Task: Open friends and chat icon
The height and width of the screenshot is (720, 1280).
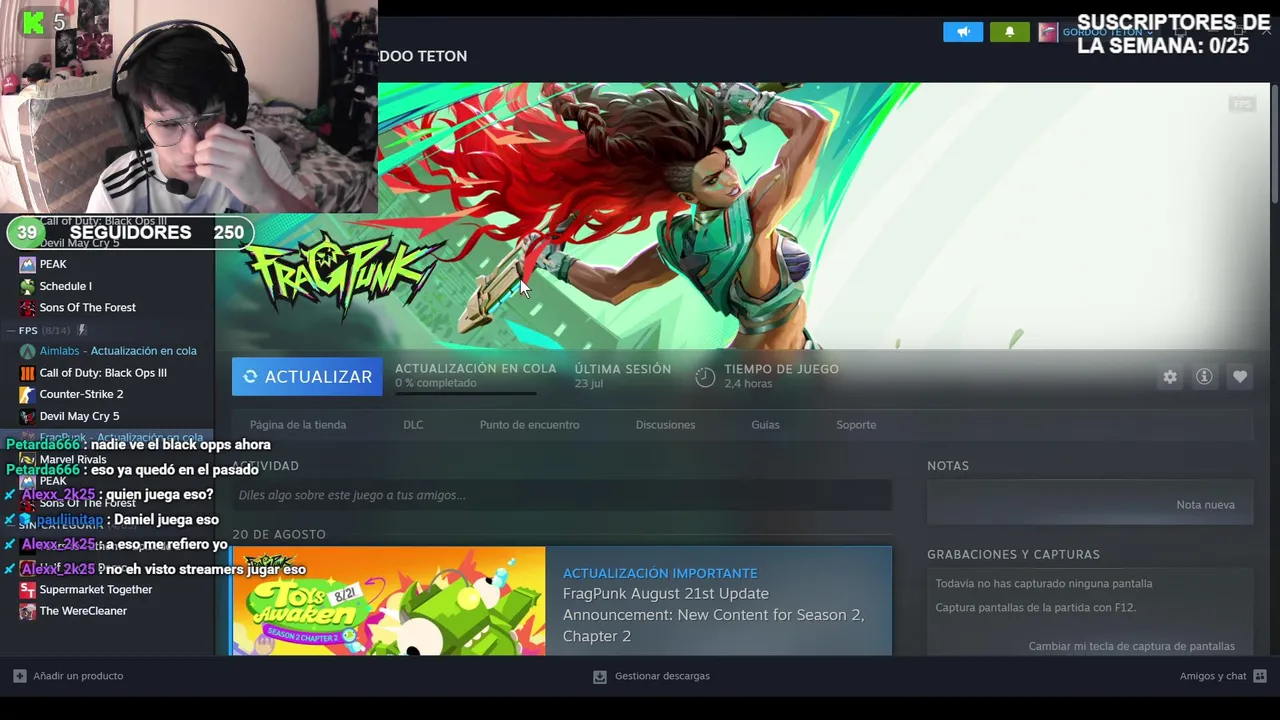Action: point(1260,676)
